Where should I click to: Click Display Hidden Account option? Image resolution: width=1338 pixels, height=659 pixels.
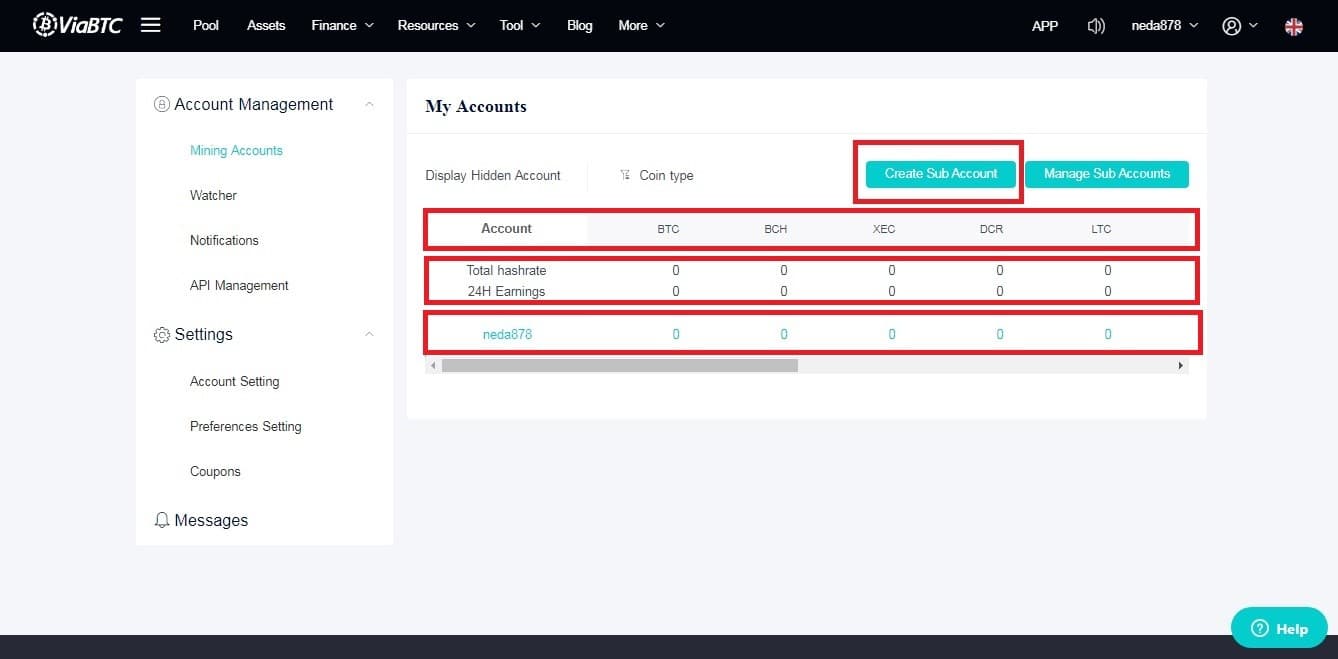point(493,175)
